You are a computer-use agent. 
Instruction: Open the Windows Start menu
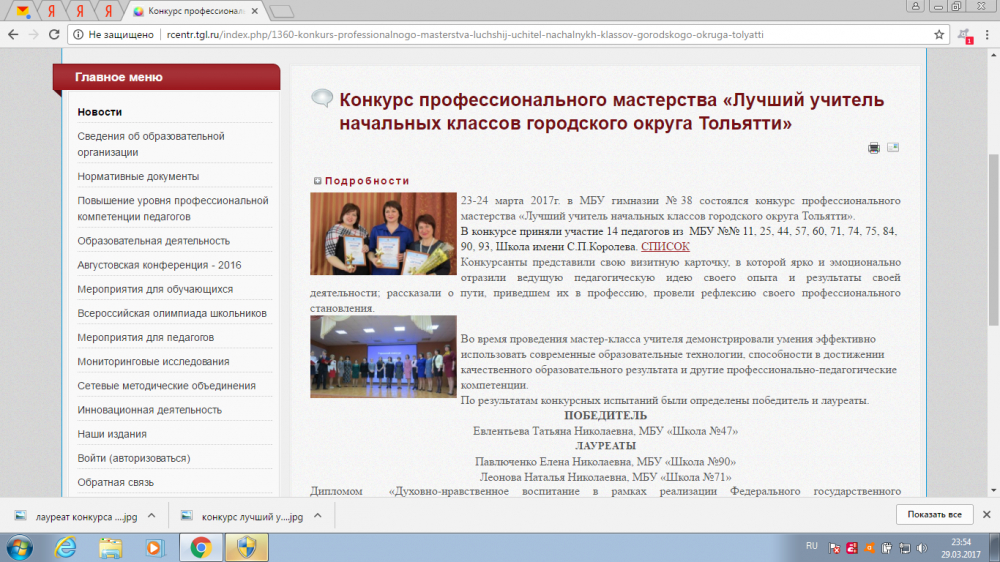[x=20, y=547]
